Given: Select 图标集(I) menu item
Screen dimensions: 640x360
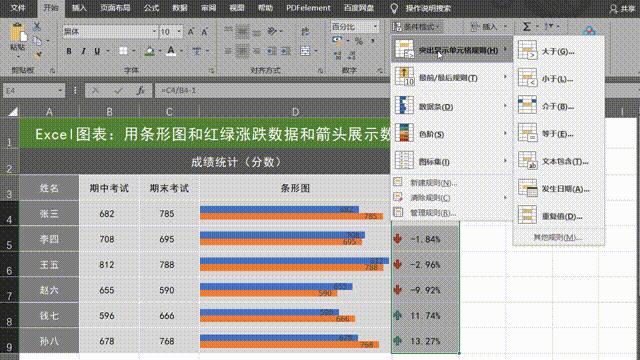Looking at the screenshot, I should [x=452, y=161].
